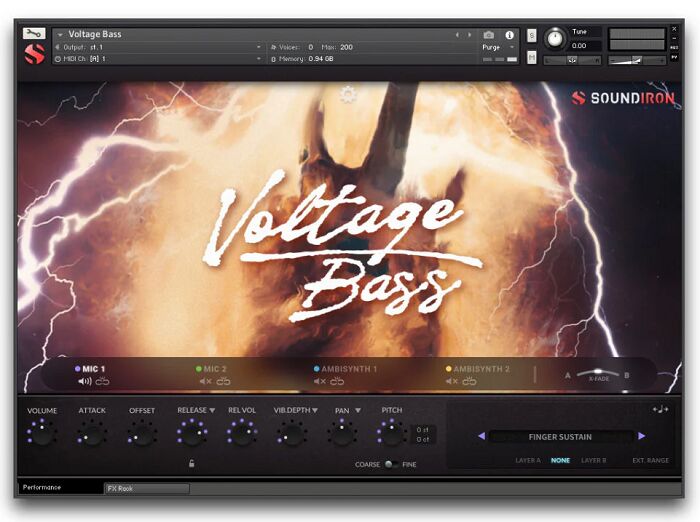Click the gear settings icon on artwork
The width and height of the screenshot is (700, 522).
point(348,95)
